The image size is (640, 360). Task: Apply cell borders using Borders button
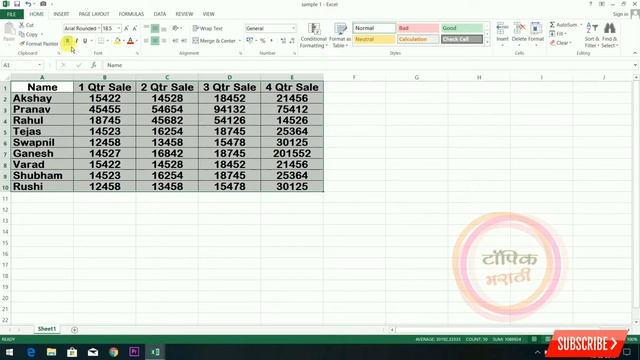point(101,41)
